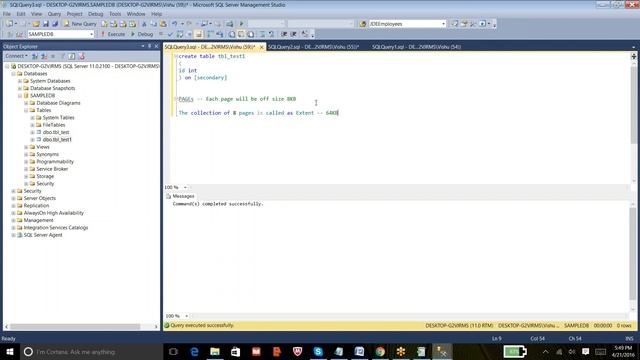Open editor zoom 100 % dropdown
The height and width of the screenshot is (360, 640).
[185, 187]
